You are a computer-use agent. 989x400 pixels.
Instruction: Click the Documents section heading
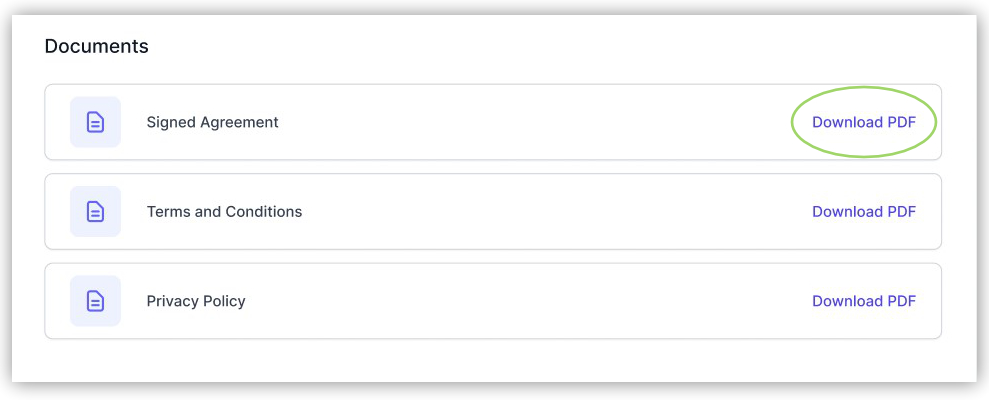coord(96,46)
